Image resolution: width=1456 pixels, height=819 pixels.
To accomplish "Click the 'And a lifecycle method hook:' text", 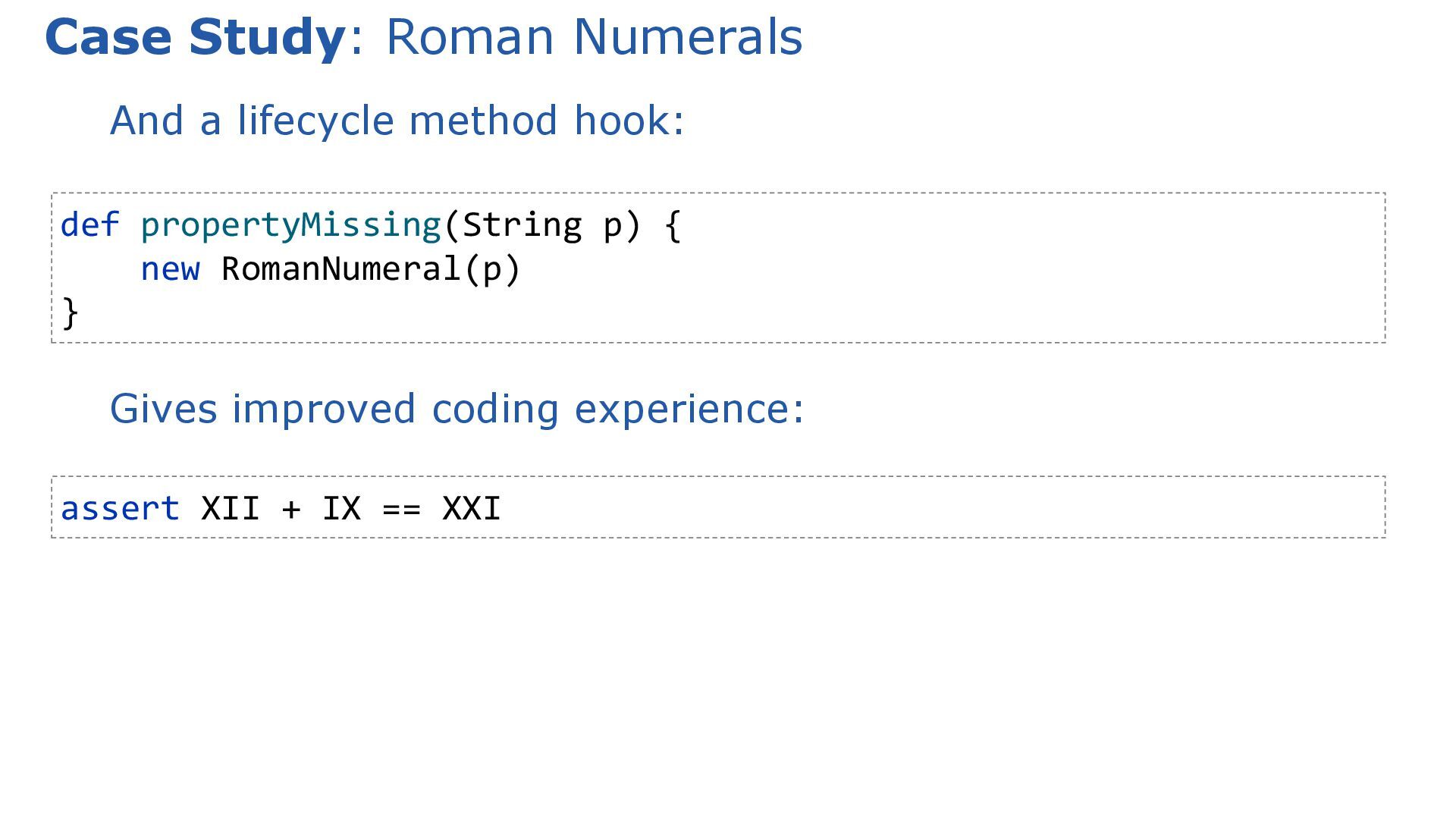I will coord(397,121).
